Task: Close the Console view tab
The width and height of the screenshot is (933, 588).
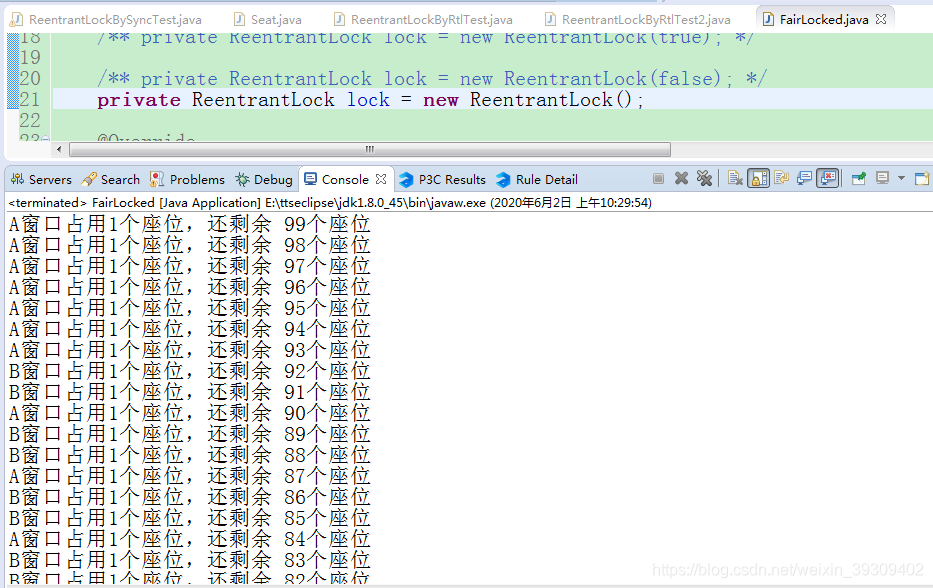Action: pyautogui.click(x=381, y=179)
